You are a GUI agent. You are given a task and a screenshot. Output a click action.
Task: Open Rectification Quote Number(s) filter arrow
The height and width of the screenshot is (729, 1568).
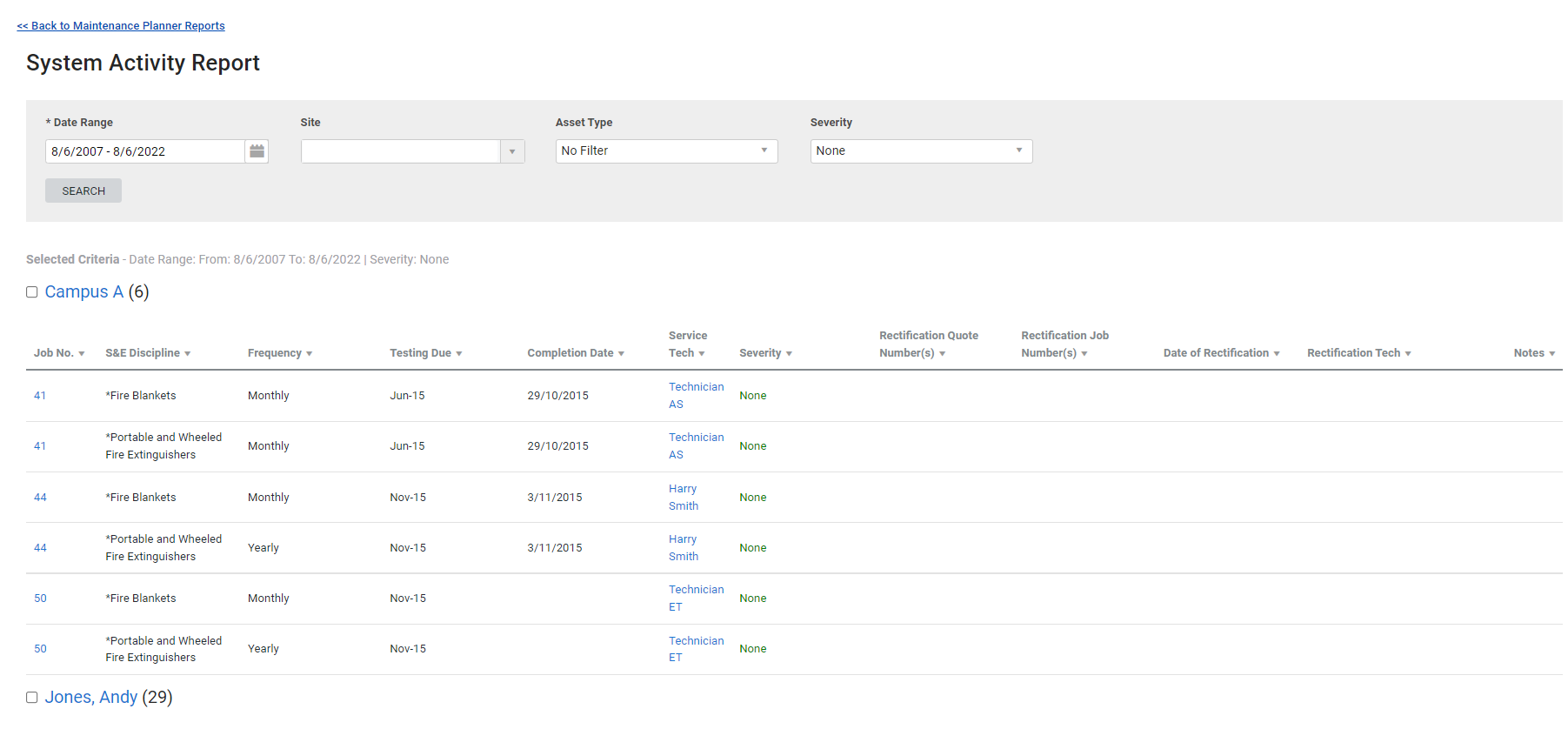click(x=943, y=354)
